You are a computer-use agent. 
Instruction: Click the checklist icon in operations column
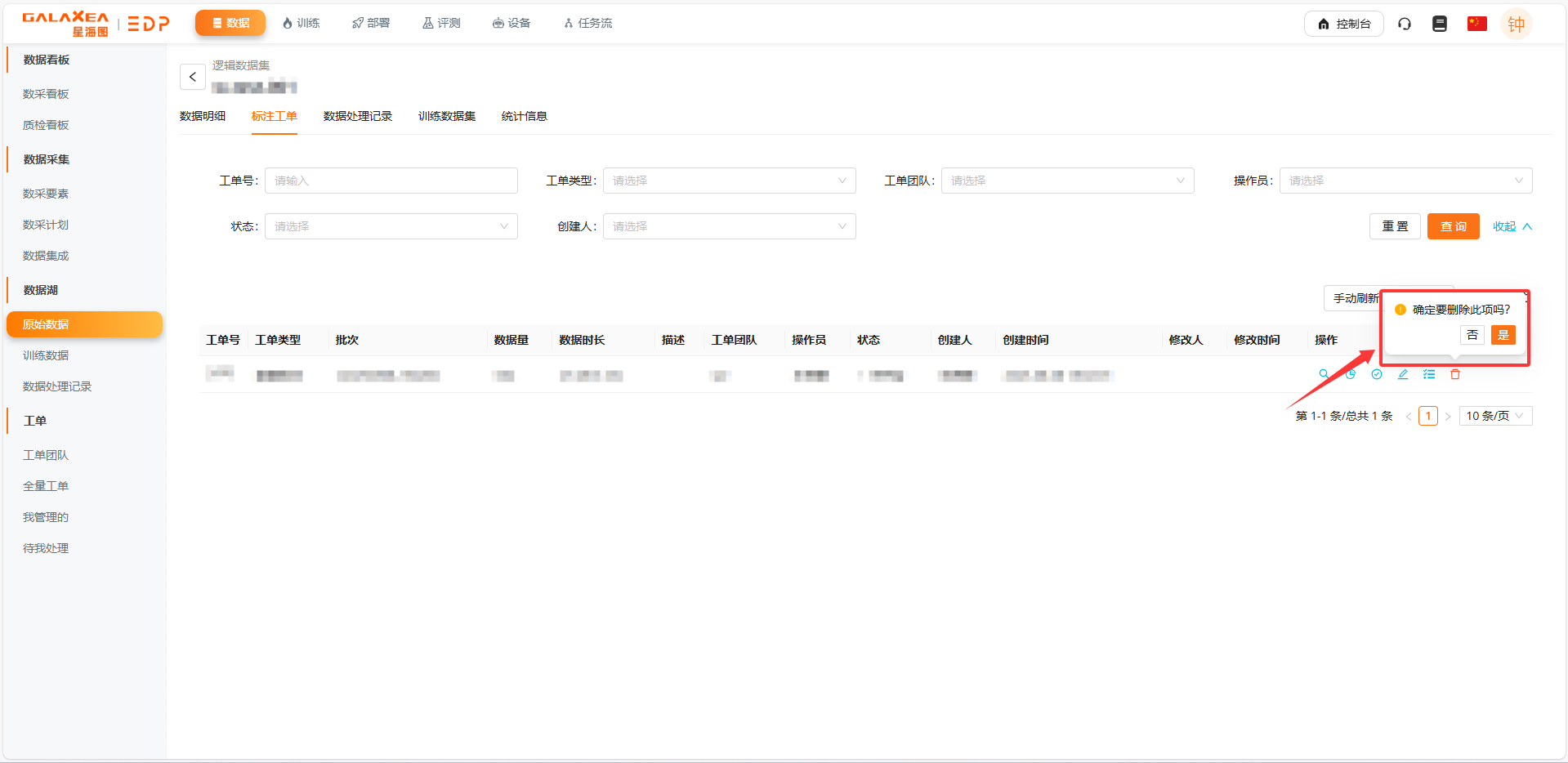tap(1428, 374)
